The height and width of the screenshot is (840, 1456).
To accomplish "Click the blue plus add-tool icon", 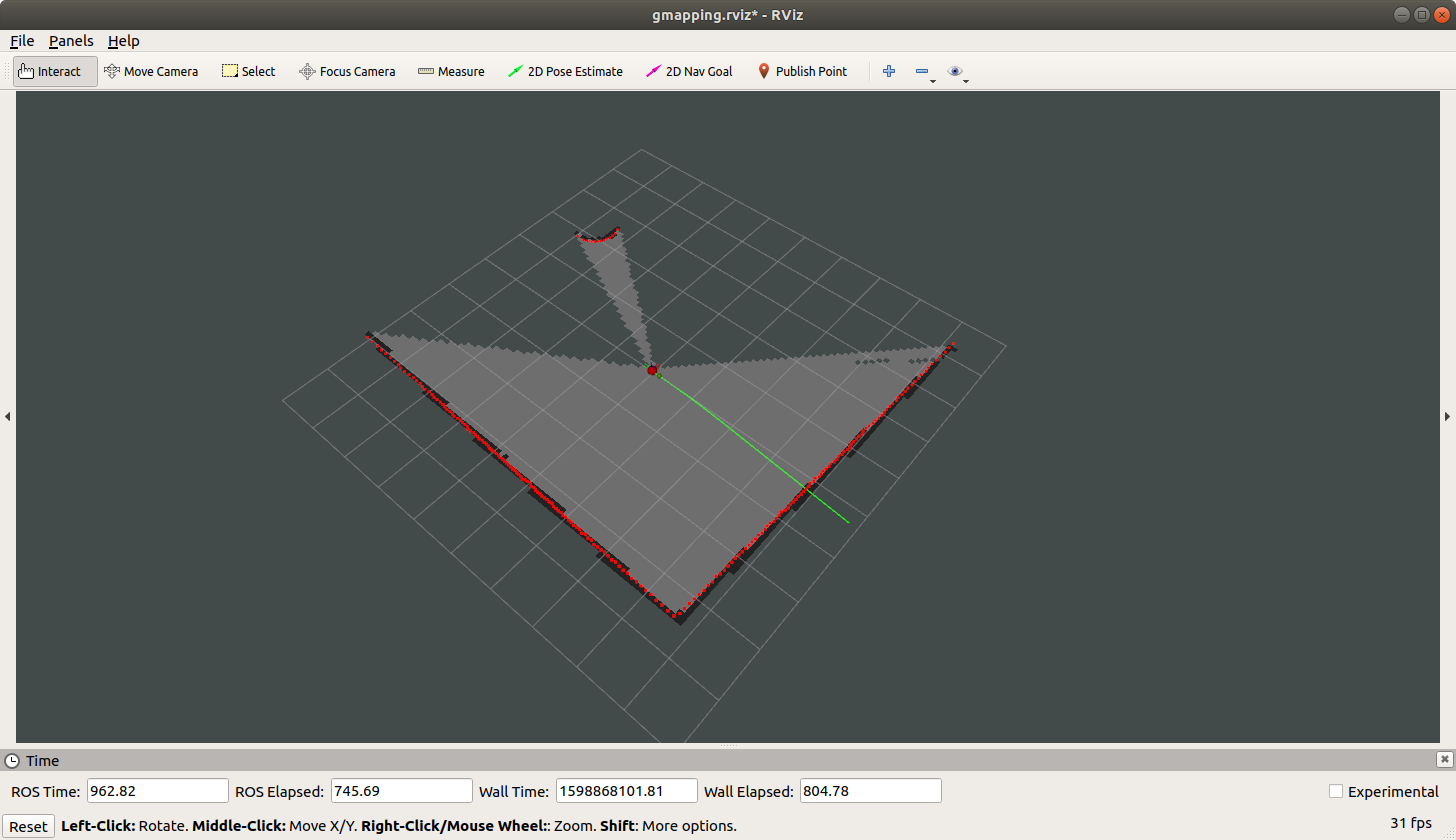I will [x=889, y=71].
